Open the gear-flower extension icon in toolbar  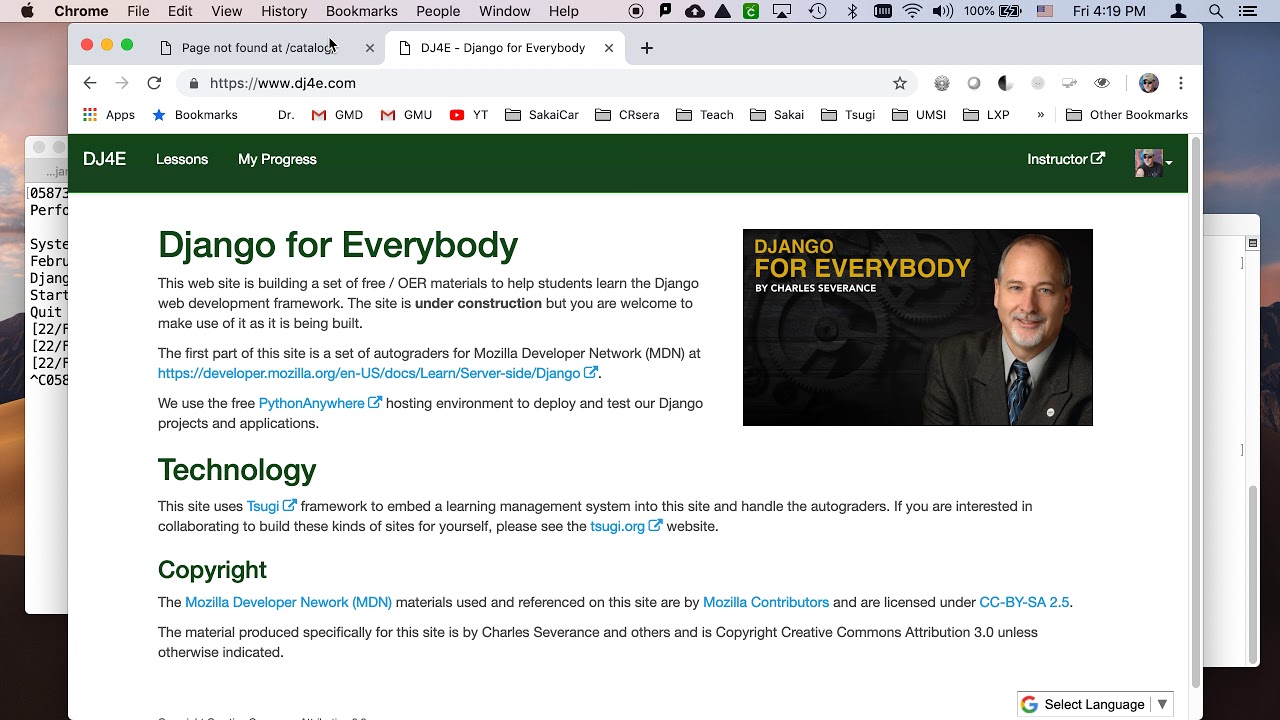(x=941, y=83)
